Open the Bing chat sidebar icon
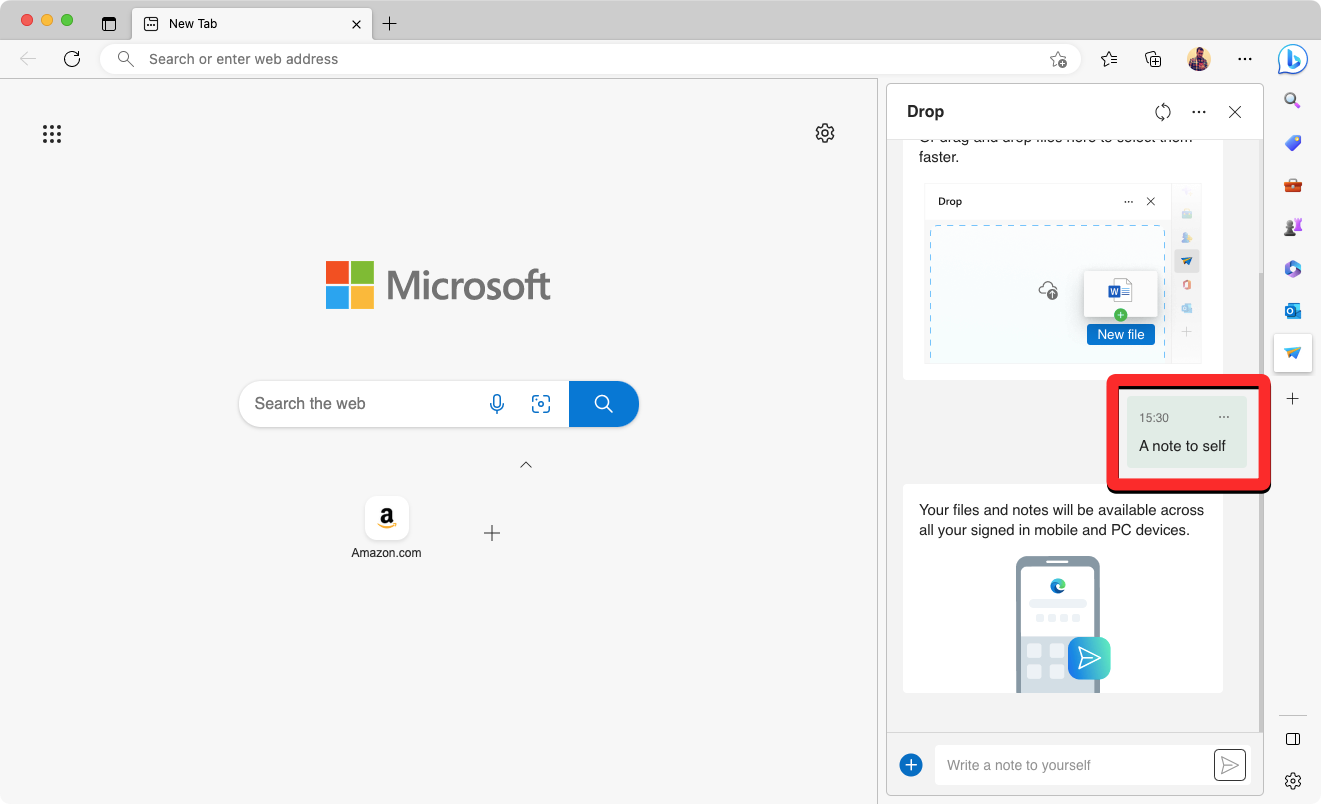The height and width of the screenshot is (804, 1321). (x=1292, y=60)
